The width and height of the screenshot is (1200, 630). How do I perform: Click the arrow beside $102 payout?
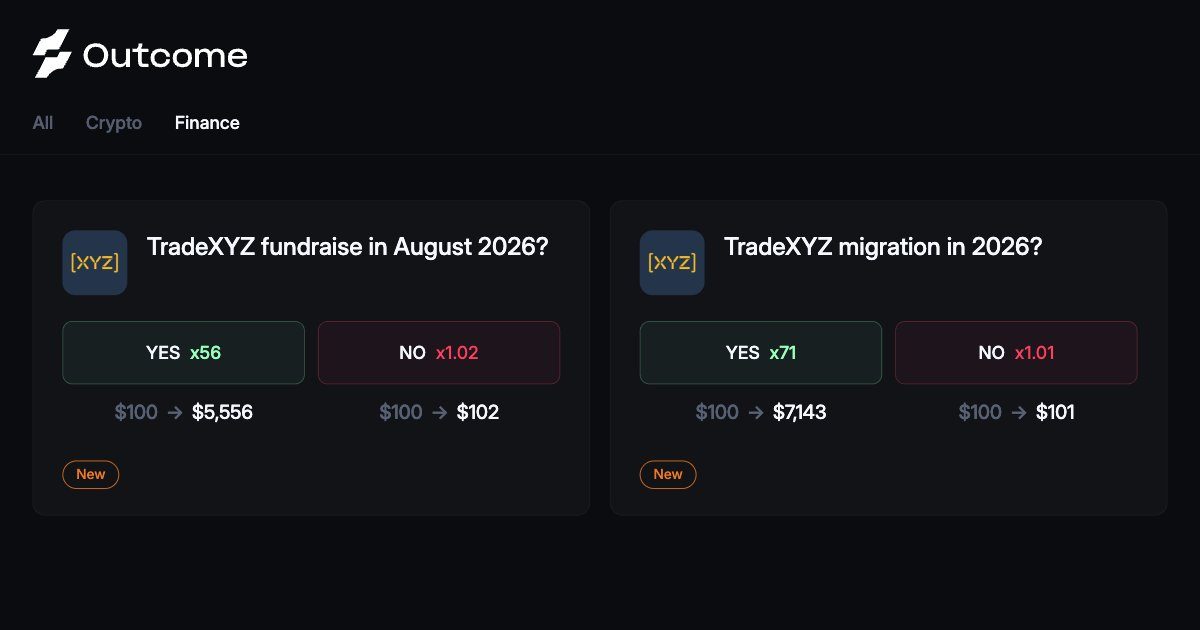click(x=440, y=412)
